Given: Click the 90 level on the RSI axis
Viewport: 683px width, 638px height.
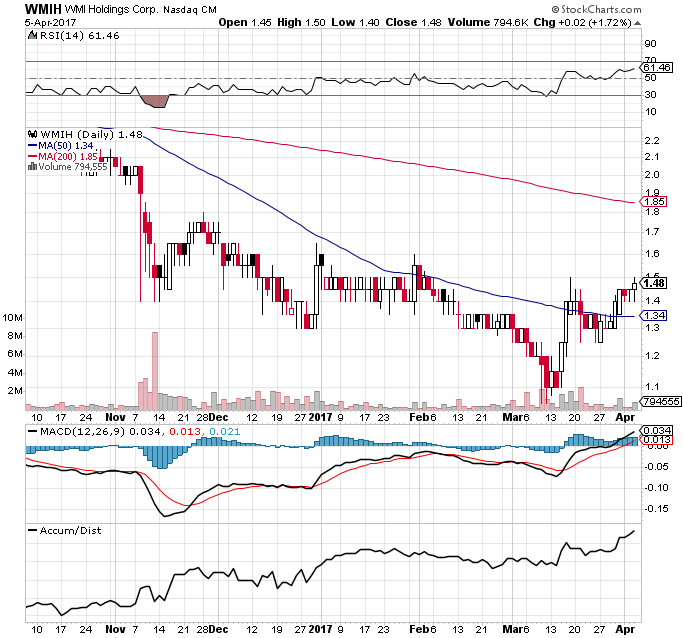Looking at the screenshot, I should tap(650, 44).
